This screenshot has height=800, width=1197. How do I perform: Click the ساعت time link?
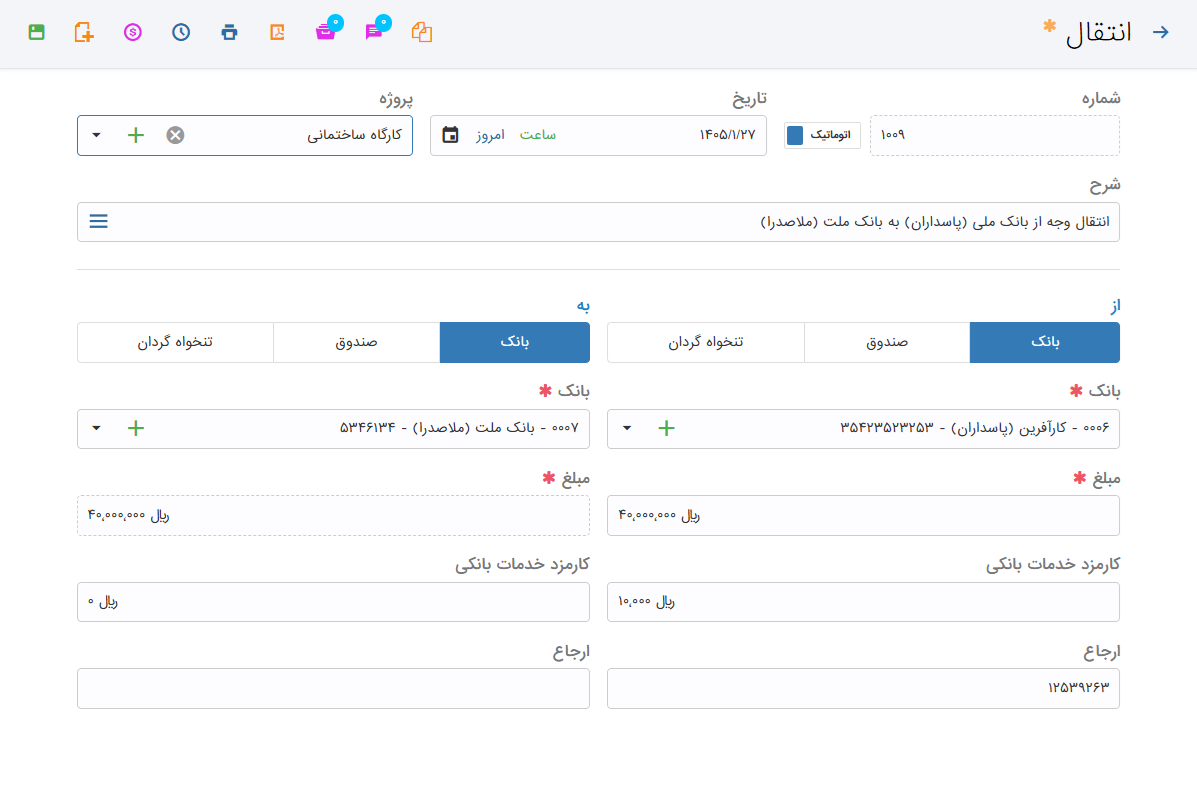[x=537, y=135]
